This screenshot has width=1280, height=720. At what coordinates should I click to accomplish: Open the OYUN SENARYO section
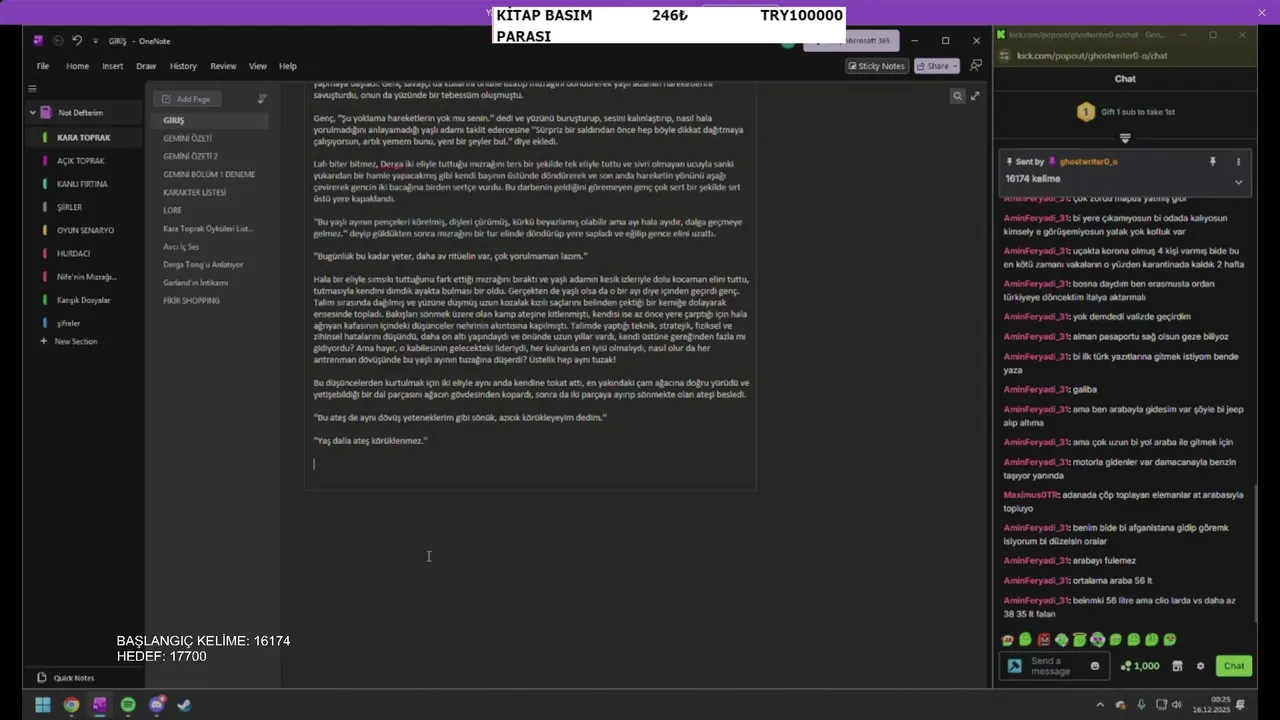coord(84,230)
